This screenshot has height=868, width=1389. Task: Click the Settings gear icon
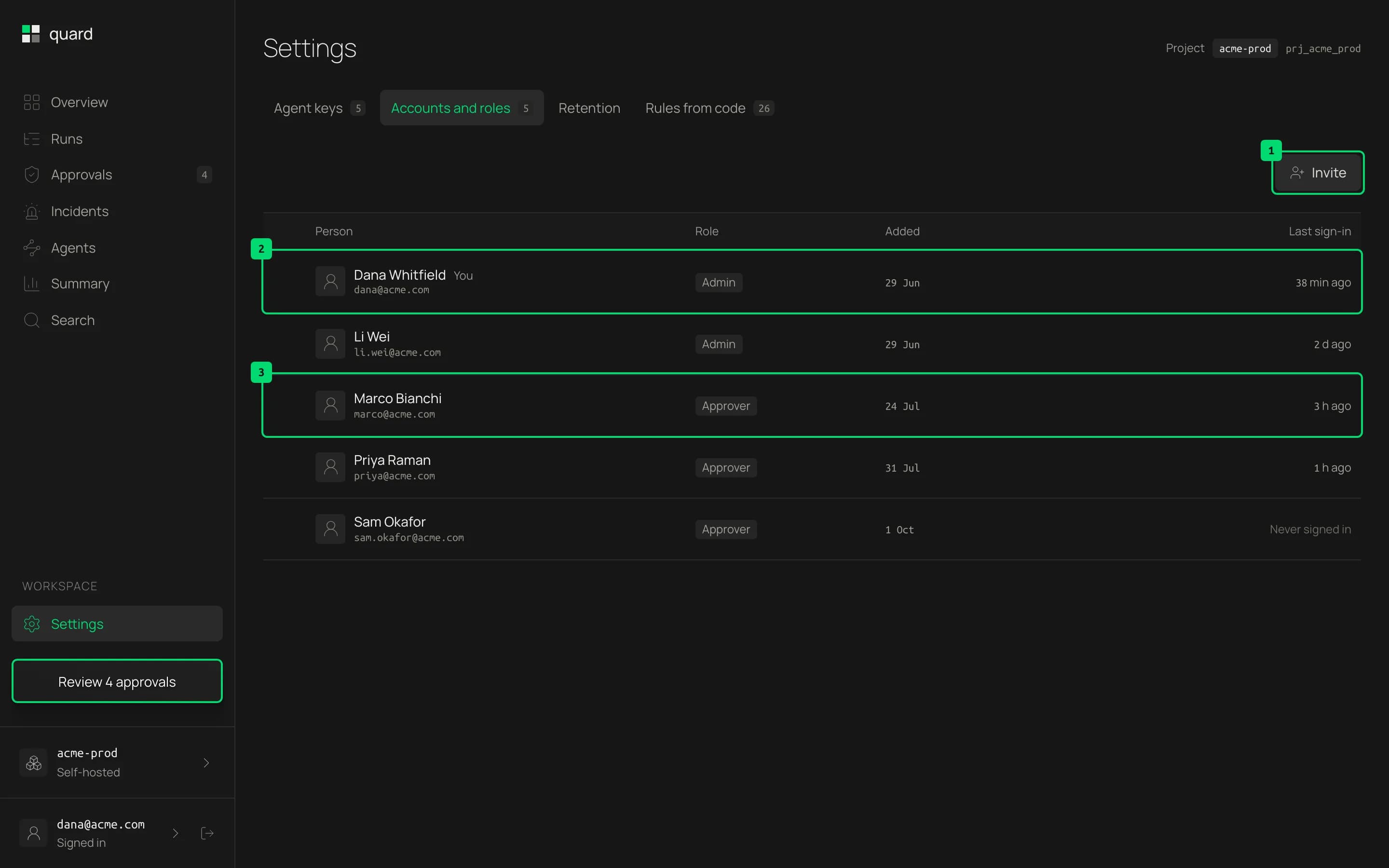point(31,624)
